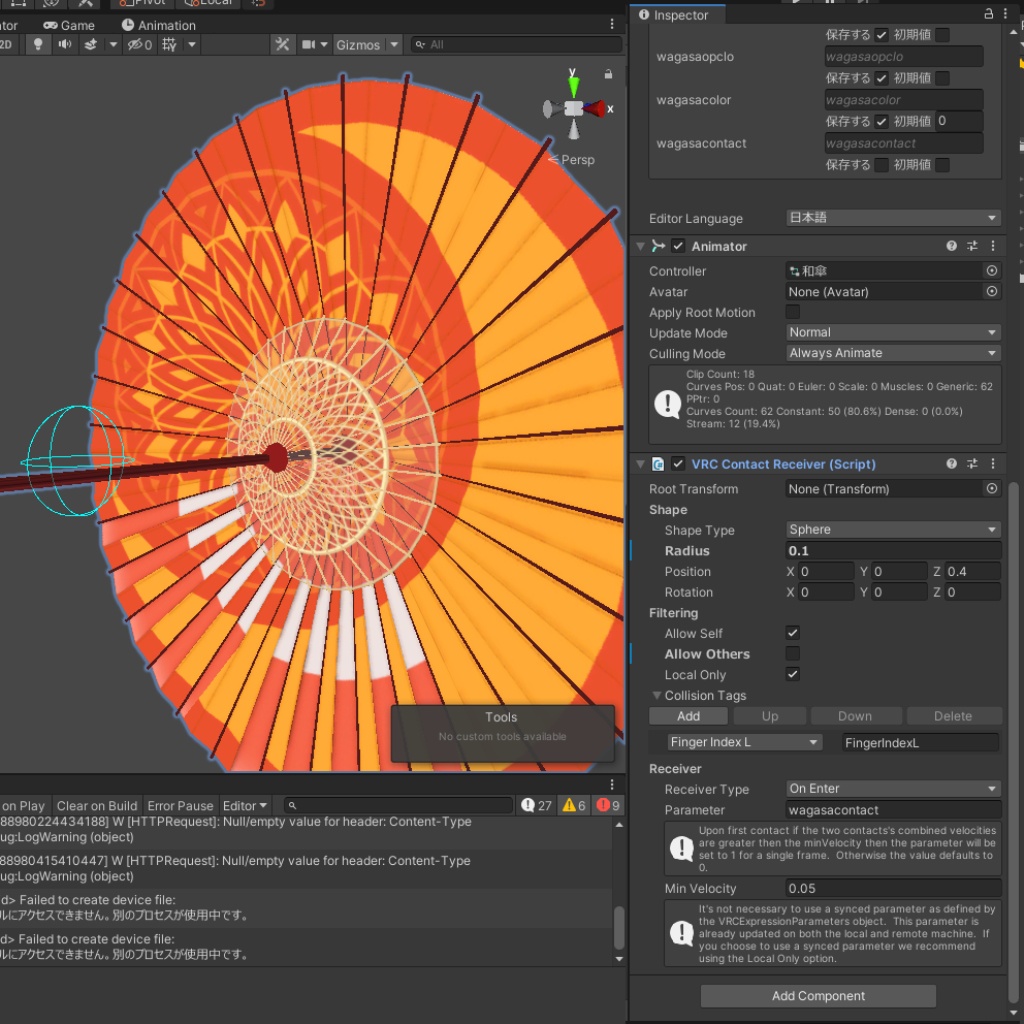Toggle scene lighting bulb icon
The image size is (1024, 1024).
pyautogui.click(x=38, y=45)
